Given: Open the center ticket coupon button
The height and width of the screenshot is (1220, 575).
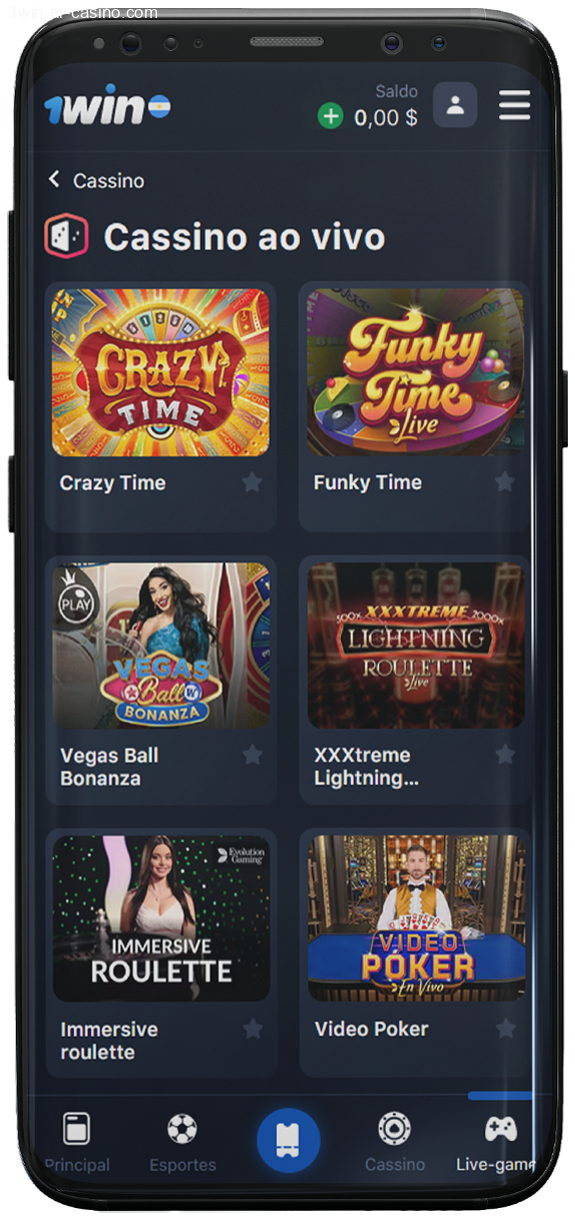Looking at the screenshot, I should point(288,1140).
